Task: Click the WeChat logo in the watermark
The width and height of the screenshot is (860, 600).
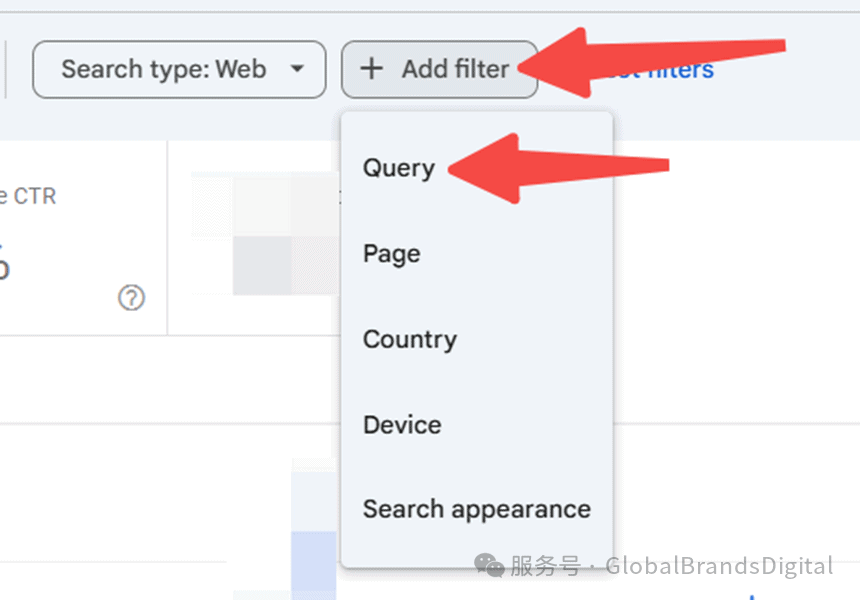Action: (x=489, y=565)
